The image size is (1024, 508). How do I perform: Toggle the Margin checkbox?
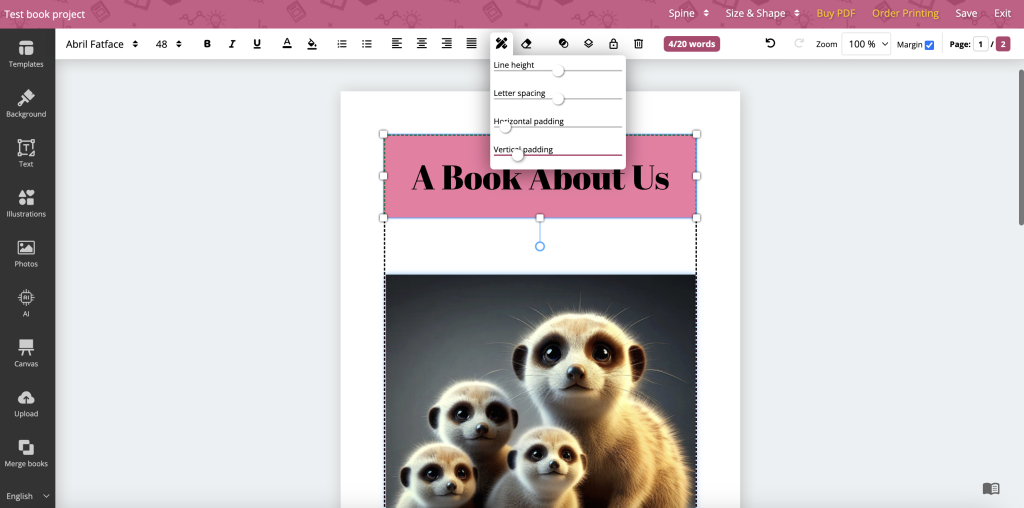coord(929,45)
